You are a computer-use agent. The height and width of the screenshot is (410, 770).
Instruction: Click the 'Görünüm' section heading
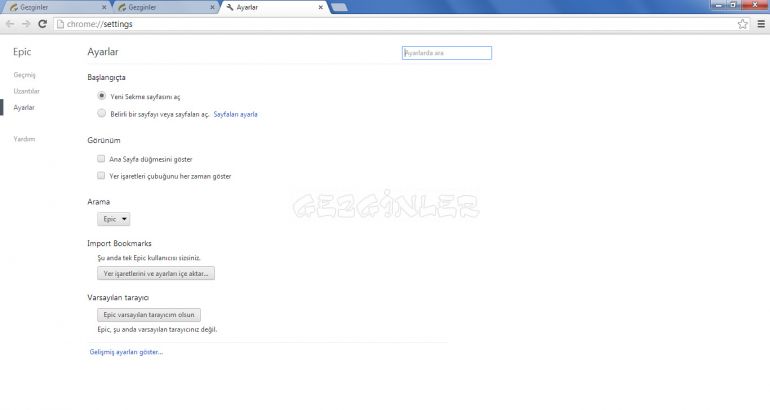click(x=104, y=140)
